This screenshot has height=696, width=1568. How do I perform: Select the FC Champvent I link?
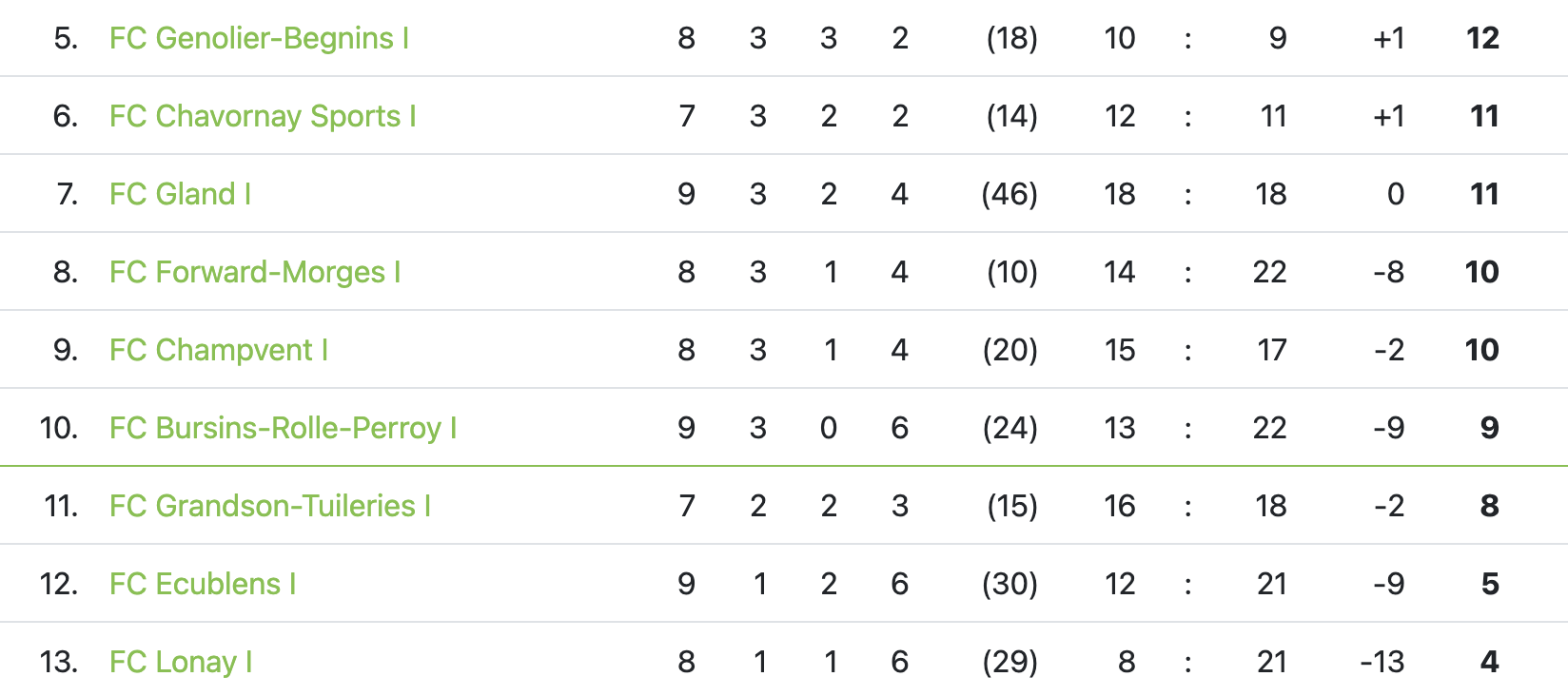219,350
